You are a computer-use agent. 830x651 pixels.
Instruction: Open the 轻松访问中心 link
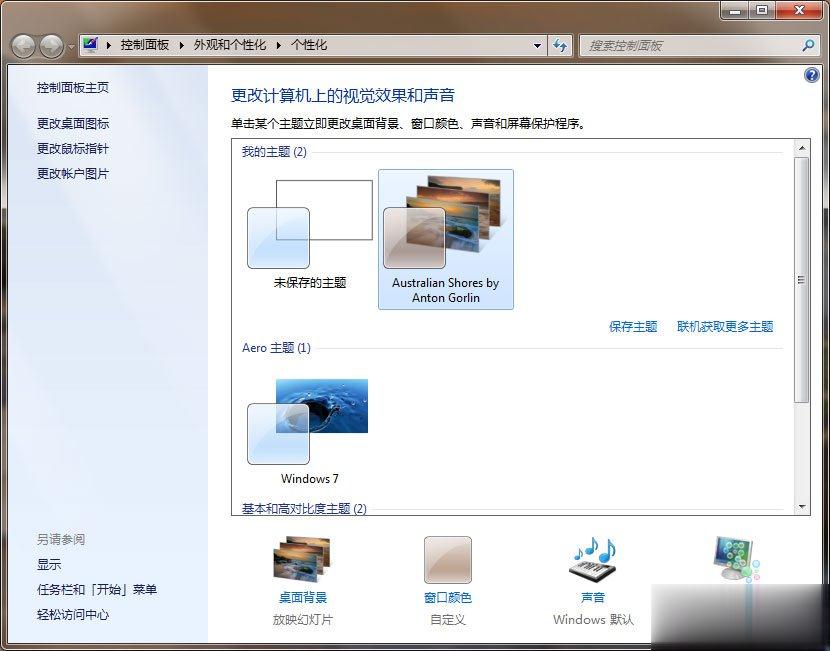tap(73, 614)
